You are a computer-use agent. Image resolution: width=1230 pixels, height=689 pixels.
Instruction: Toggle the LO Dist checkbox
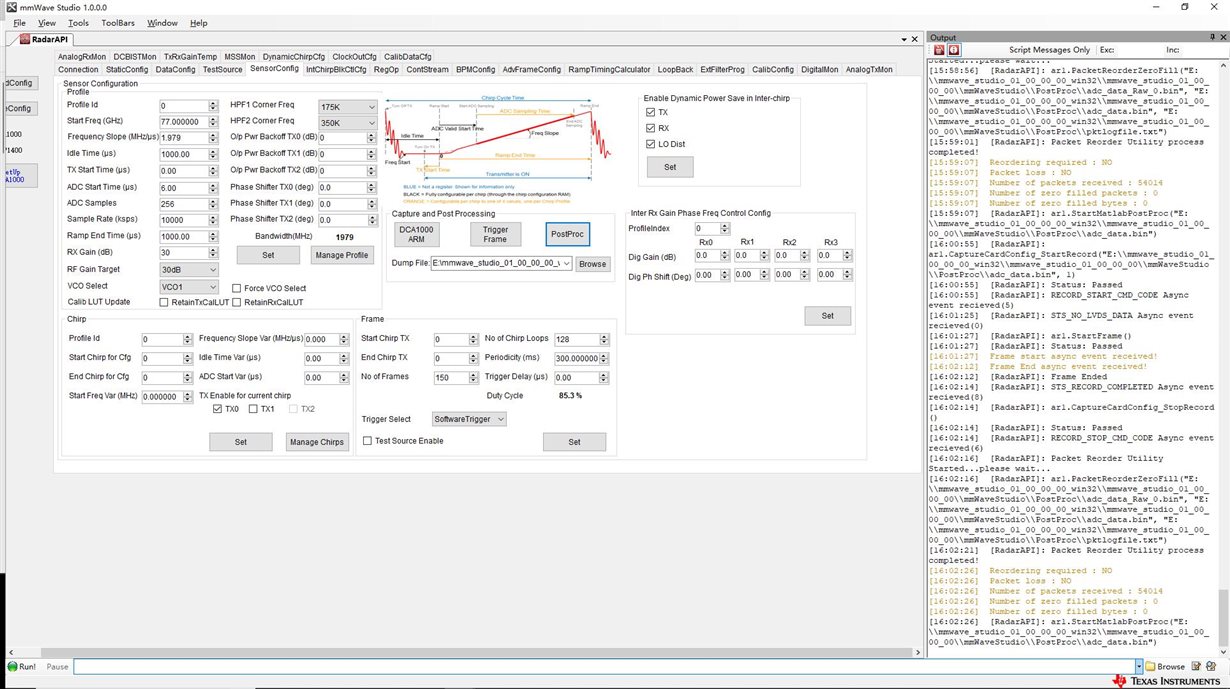pos(650,144)
